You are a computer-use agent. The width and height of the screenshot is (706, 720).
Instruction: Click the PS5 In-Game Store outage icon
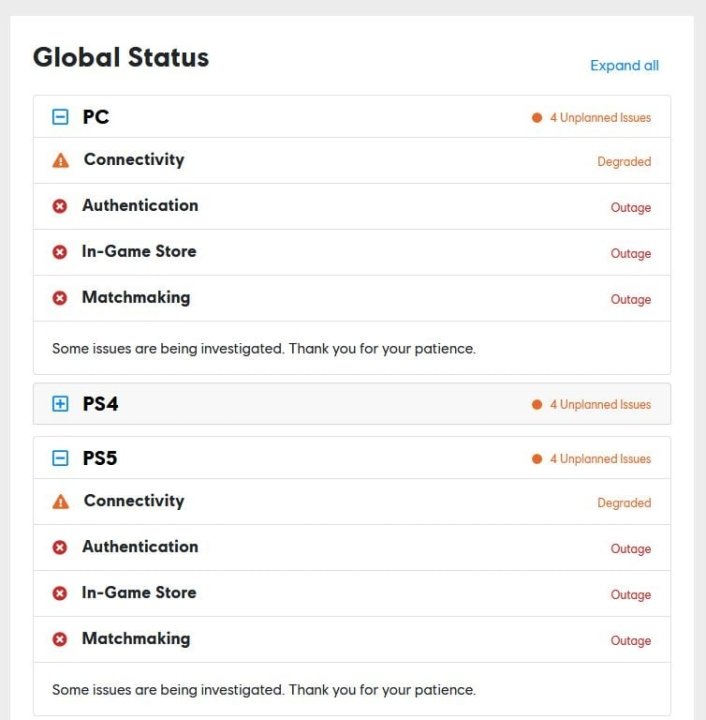coord(60,594)
